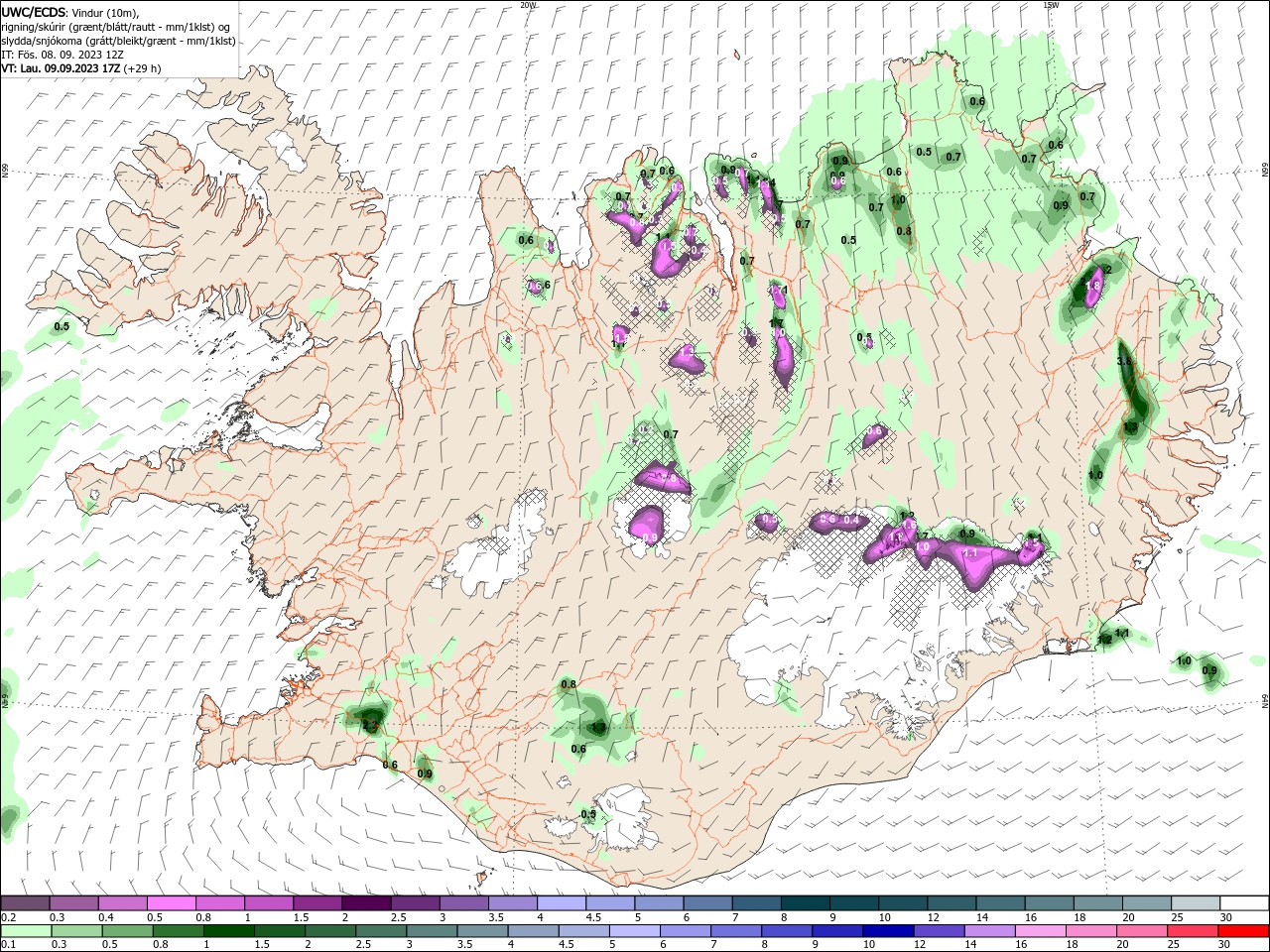Image resolution: width=1270 pixels, height=952 pixels.
Task: Click the '3.5' rainfall value on east coast
Action: [1124, 362]
